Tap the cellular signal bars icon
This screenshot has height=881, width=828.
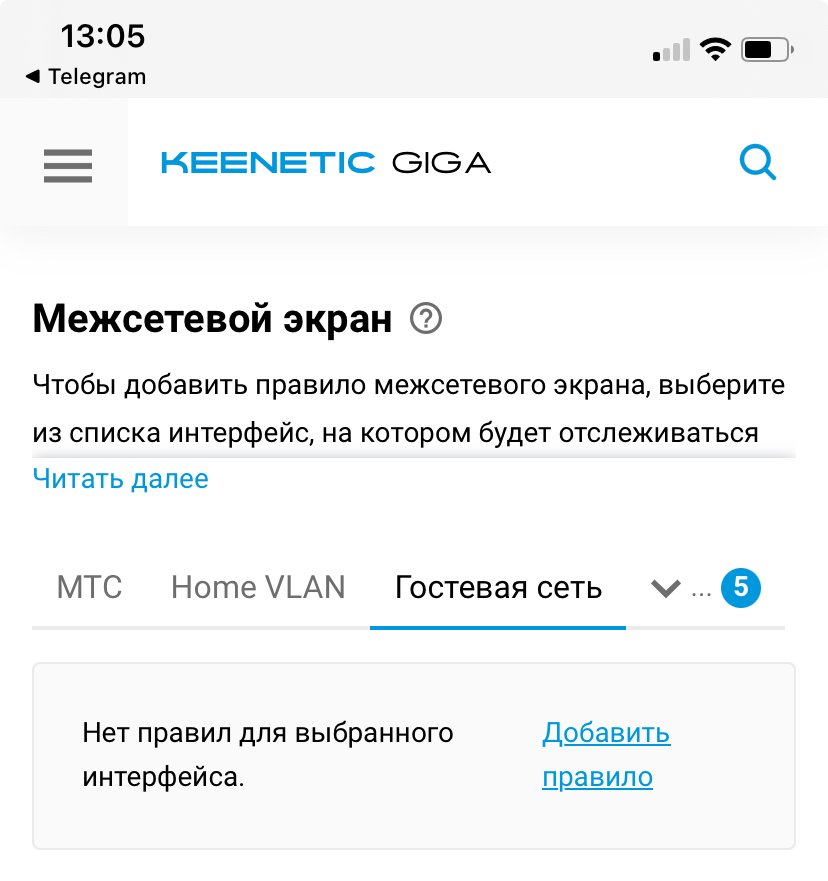point(671,51)
